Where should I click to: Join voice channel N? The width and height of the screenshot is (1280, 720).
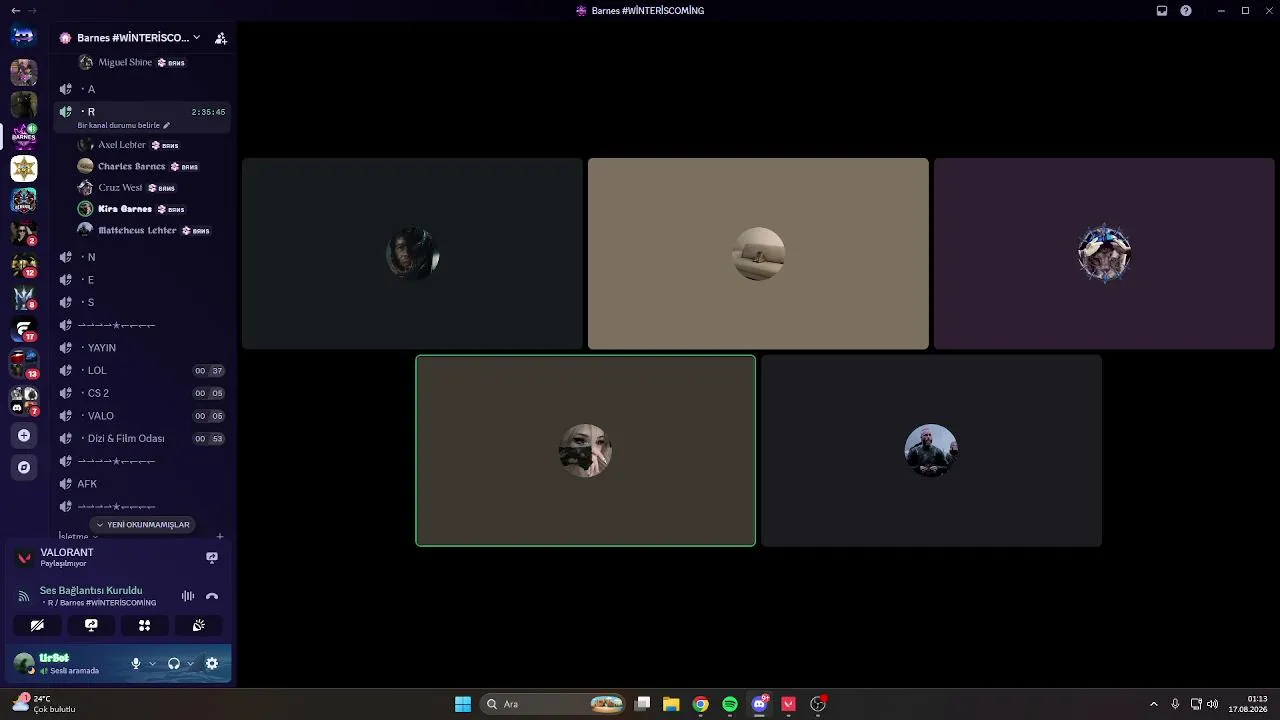[x=142, y=257]
